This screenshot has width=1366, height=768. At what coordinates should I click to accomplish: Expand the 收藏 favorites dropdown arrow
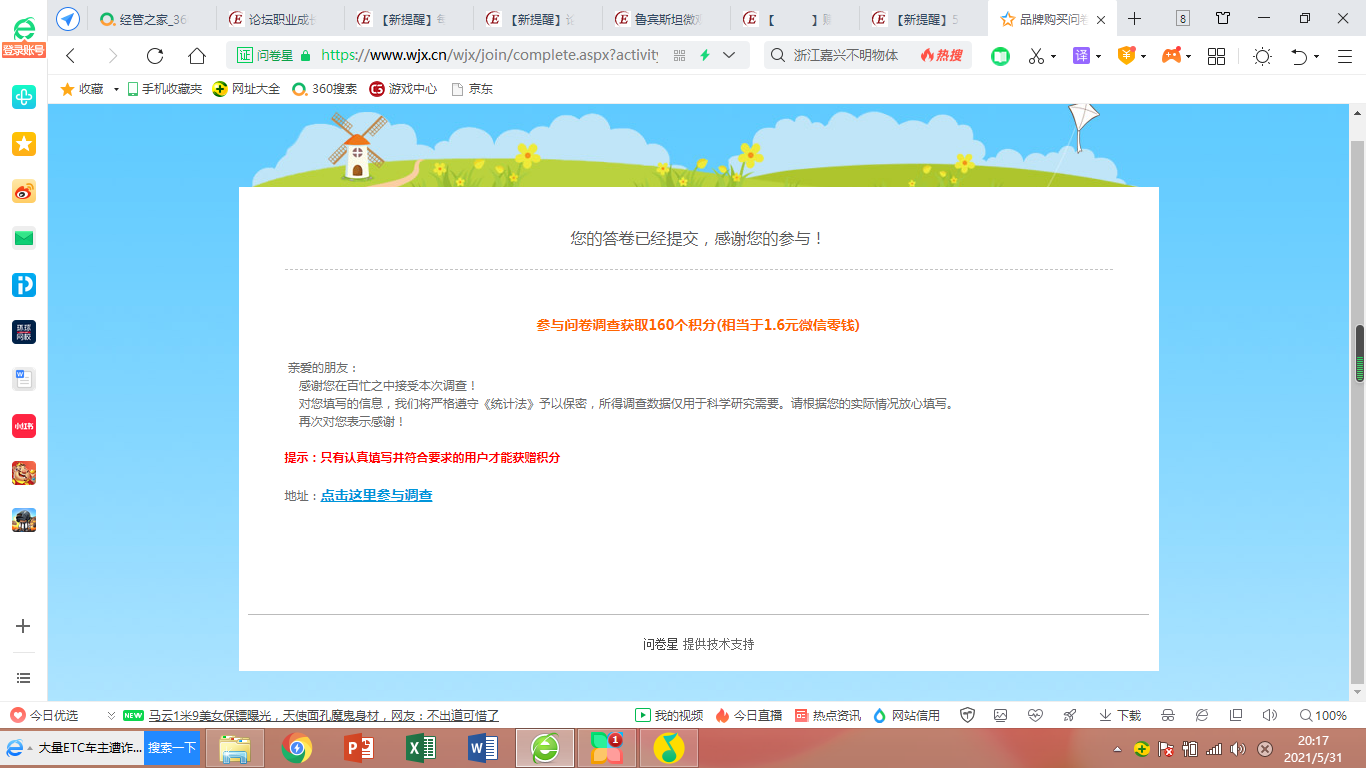tap(116, 89)
